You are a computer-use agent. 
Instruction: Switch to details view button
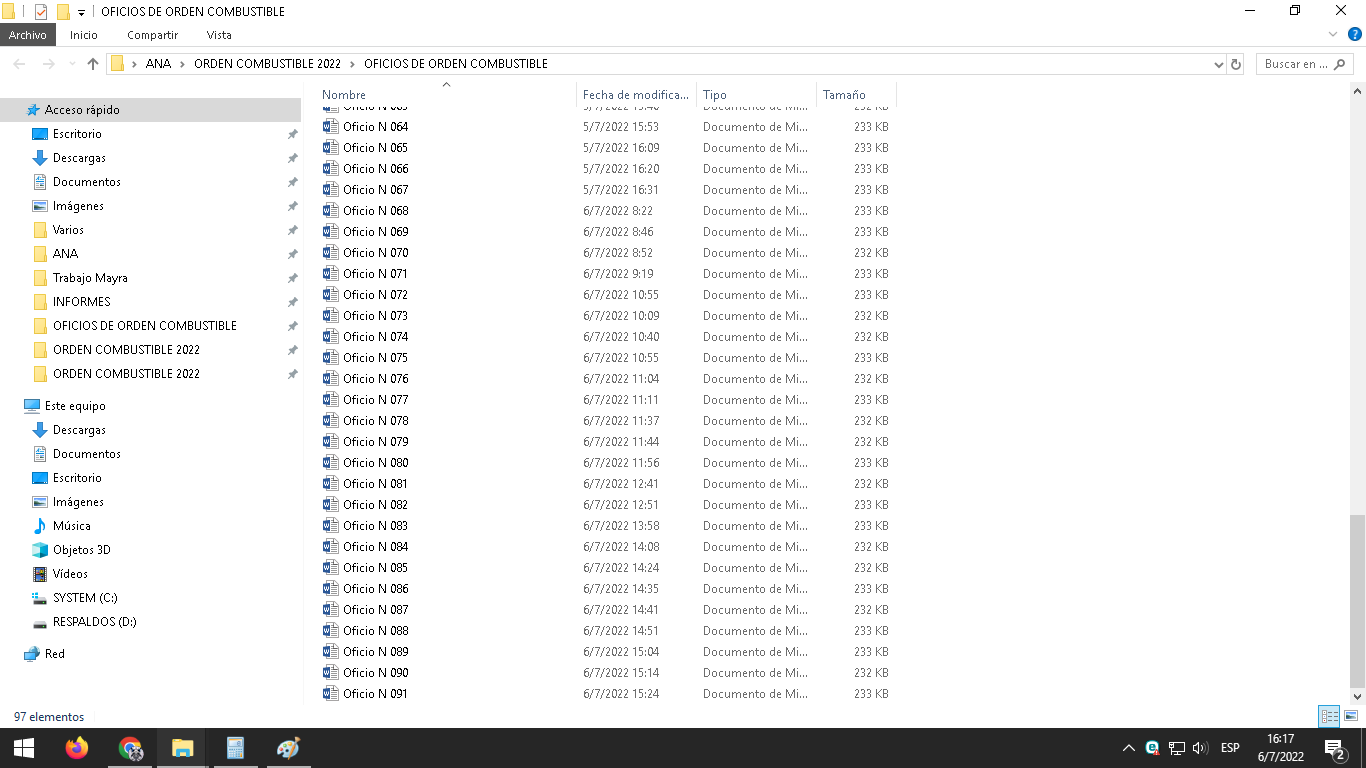click(x=1329, y=716)
